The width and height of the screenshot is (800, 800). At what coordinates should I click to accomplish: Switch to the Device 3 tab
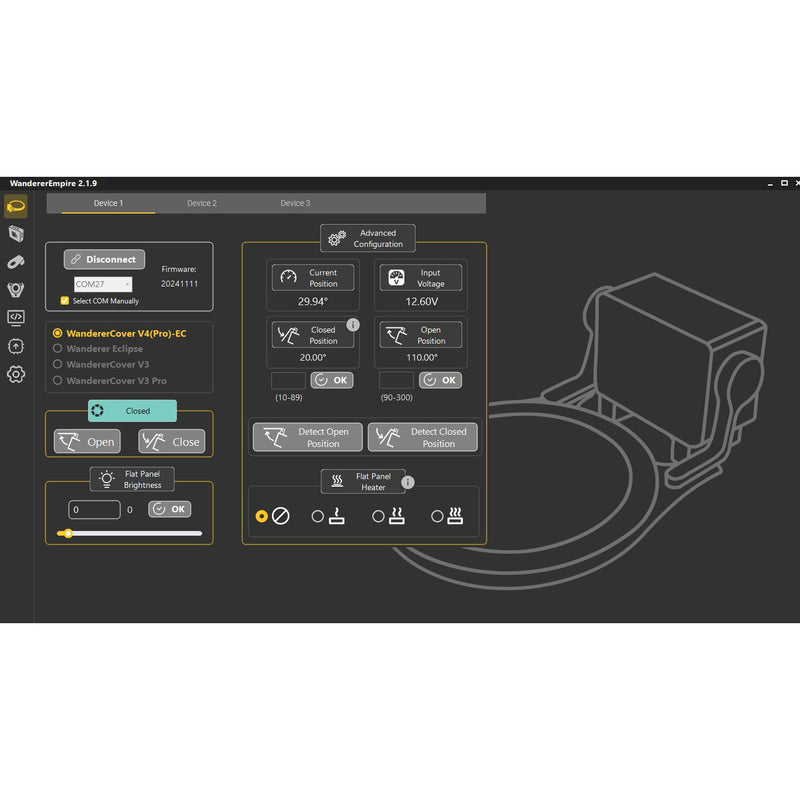(295, 203)
